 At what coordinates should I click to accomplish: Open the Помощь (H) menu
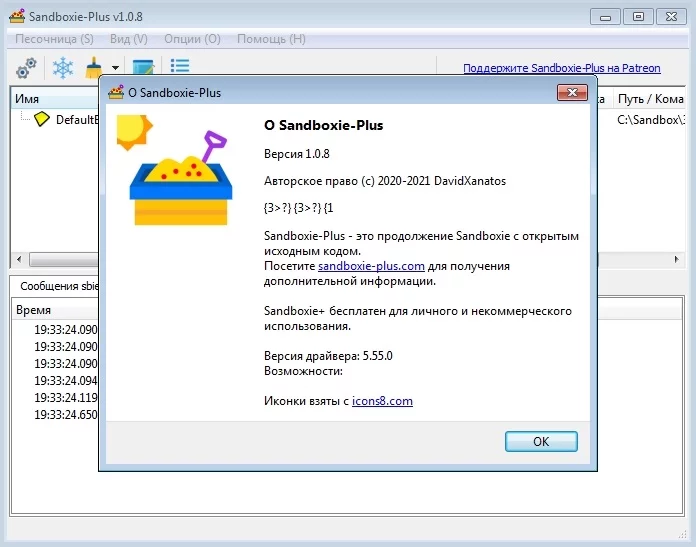271,39
